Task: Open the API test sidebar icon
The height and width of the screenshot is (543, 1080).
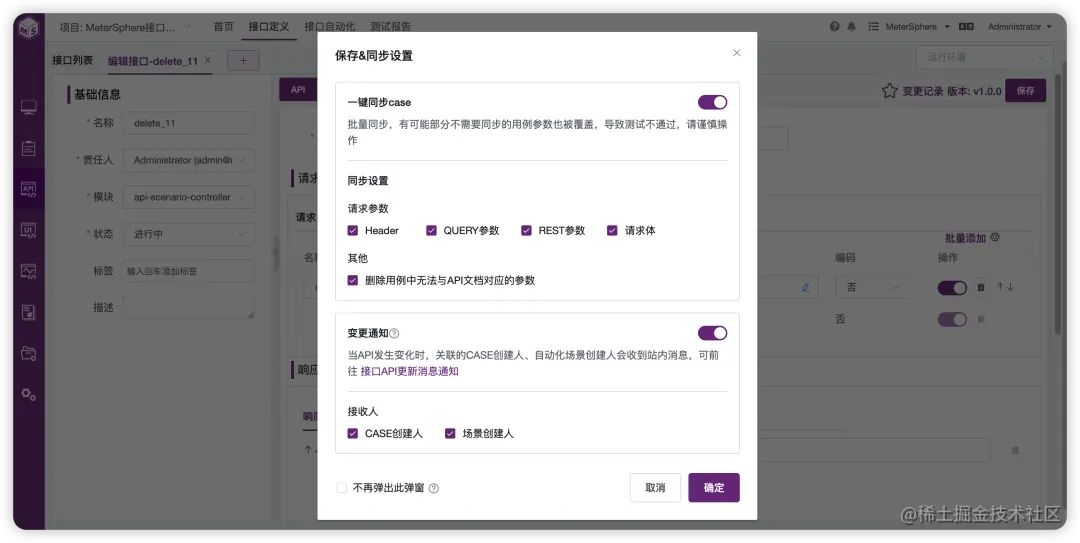Action: (28, 189)
